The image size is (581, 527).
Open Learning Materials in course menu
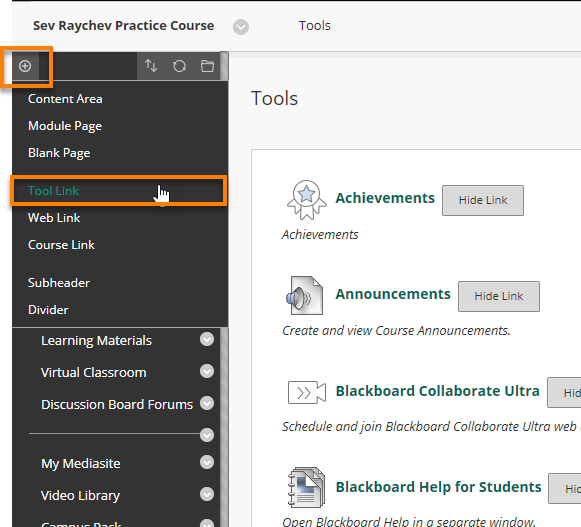coord(96,341)
